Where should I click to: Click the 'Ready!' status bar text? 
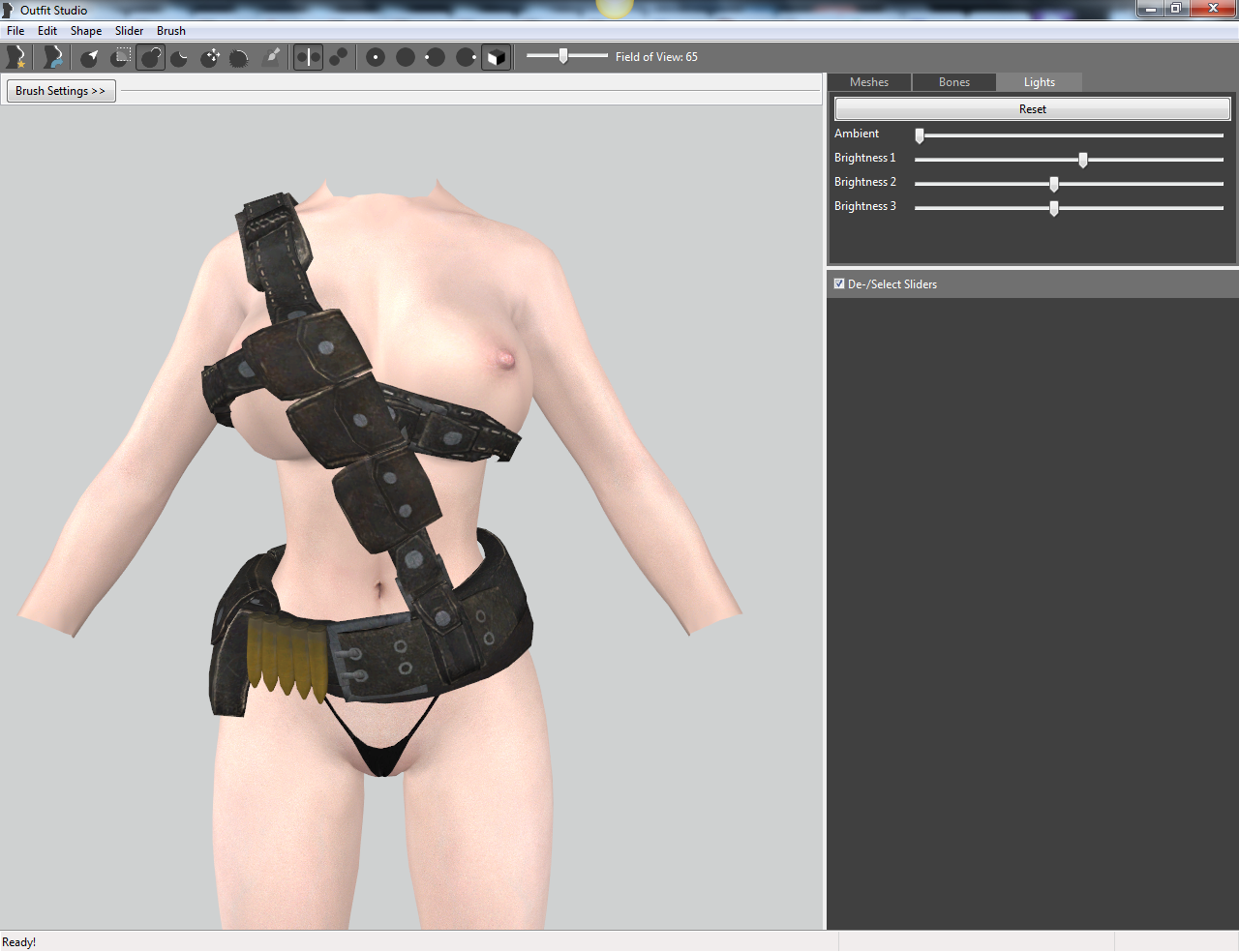(19, 942)
